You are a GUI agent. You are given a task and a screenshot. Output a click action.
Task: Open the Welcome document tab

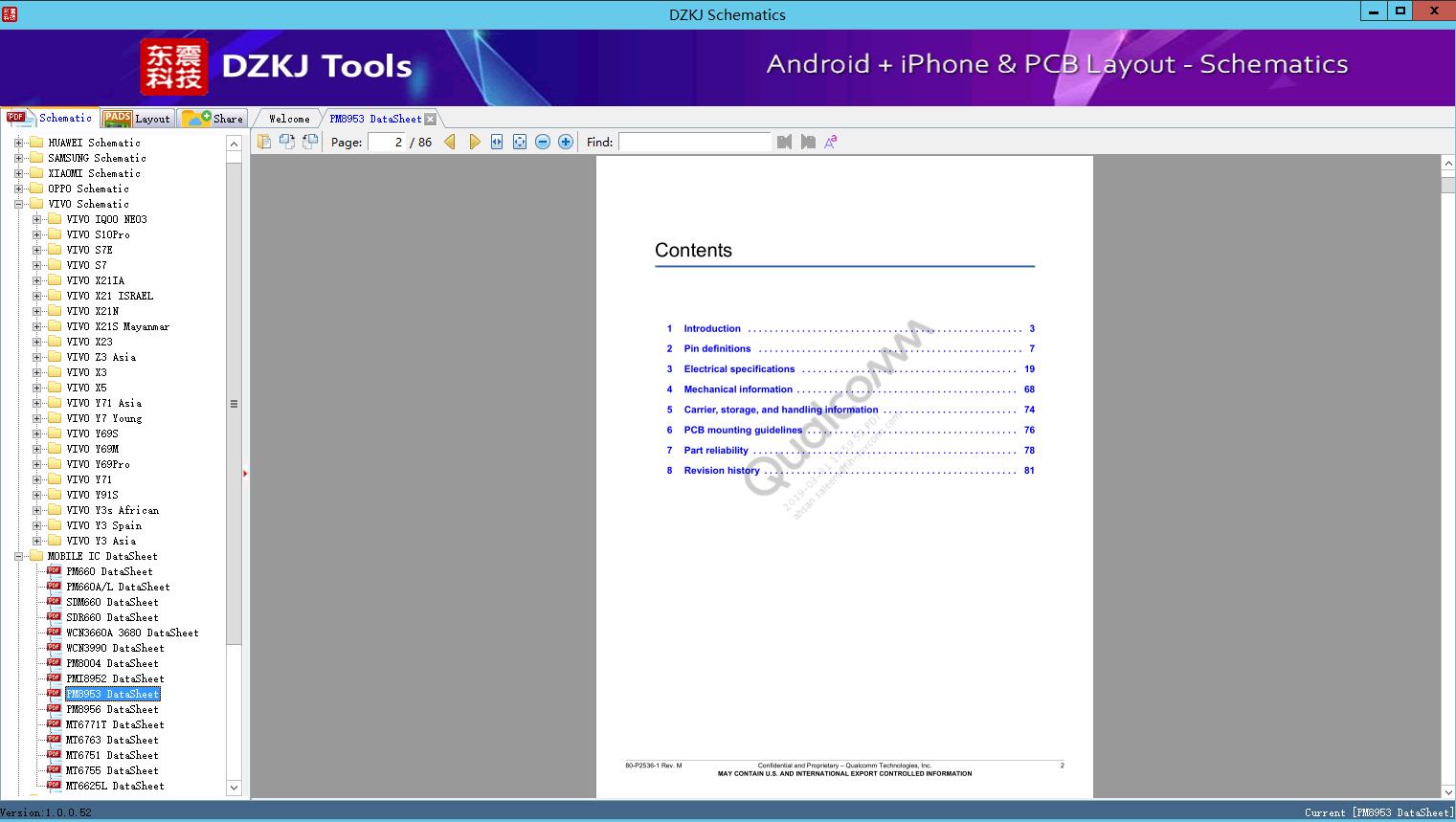click(289, 119)
